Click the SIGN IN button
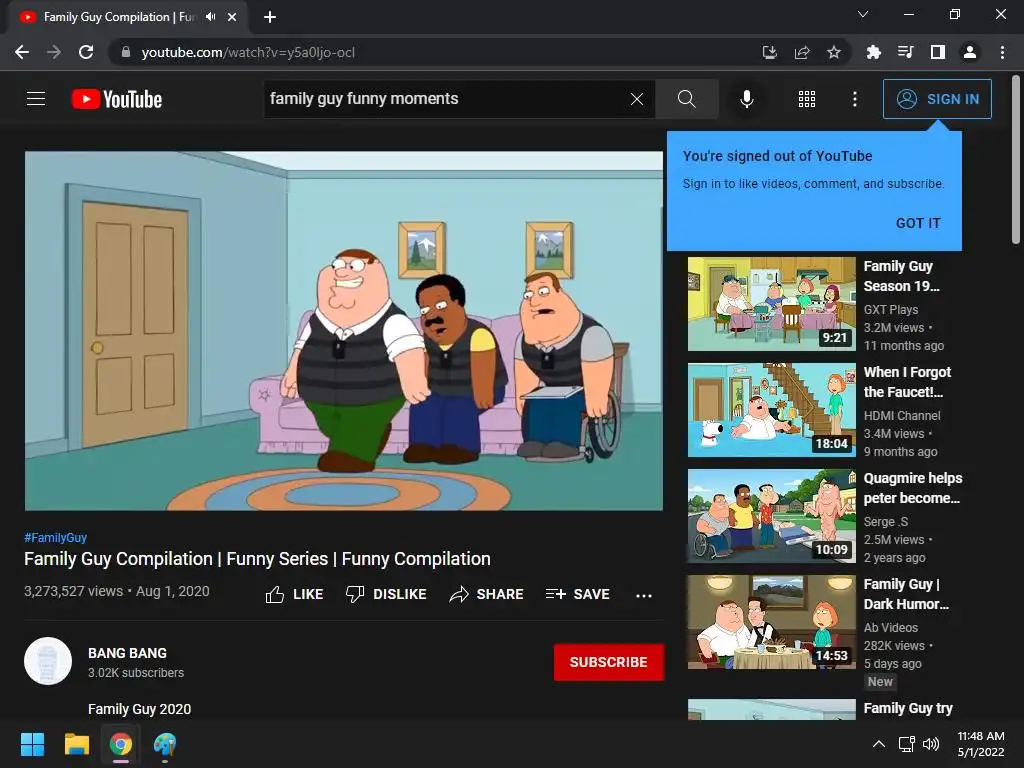 937,99
